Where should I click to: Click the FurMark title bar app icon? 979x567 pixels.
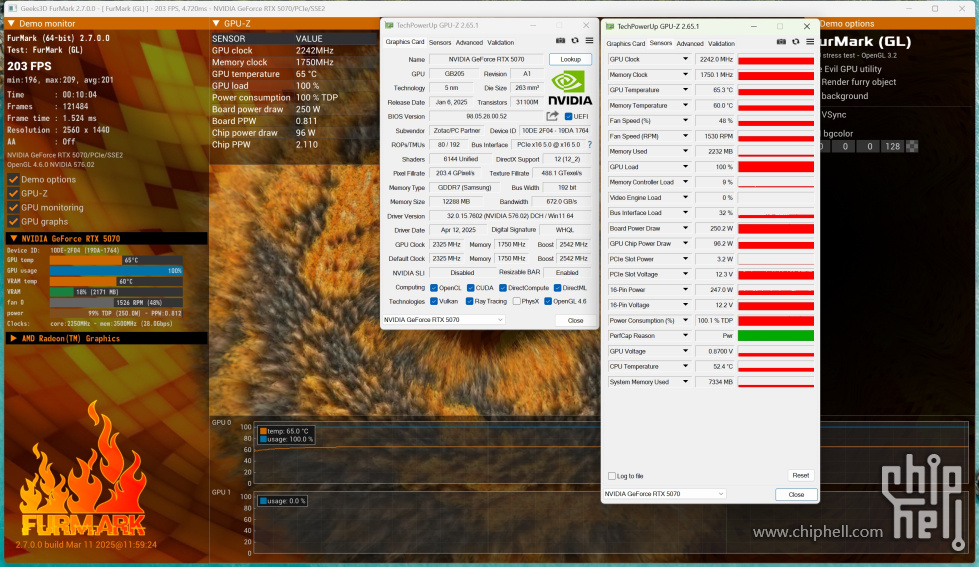[12, 9]
